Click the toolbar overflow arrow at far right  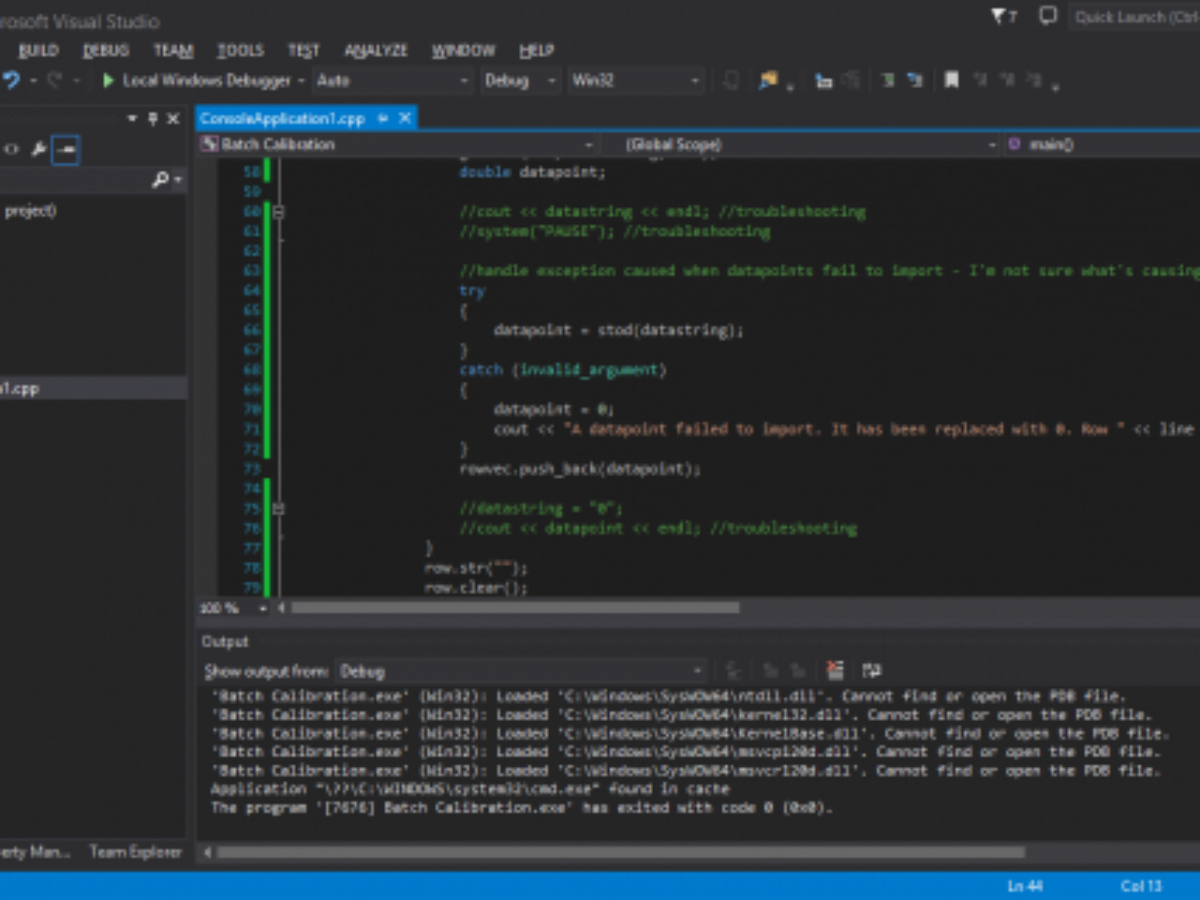click(x=1055, y=86)
